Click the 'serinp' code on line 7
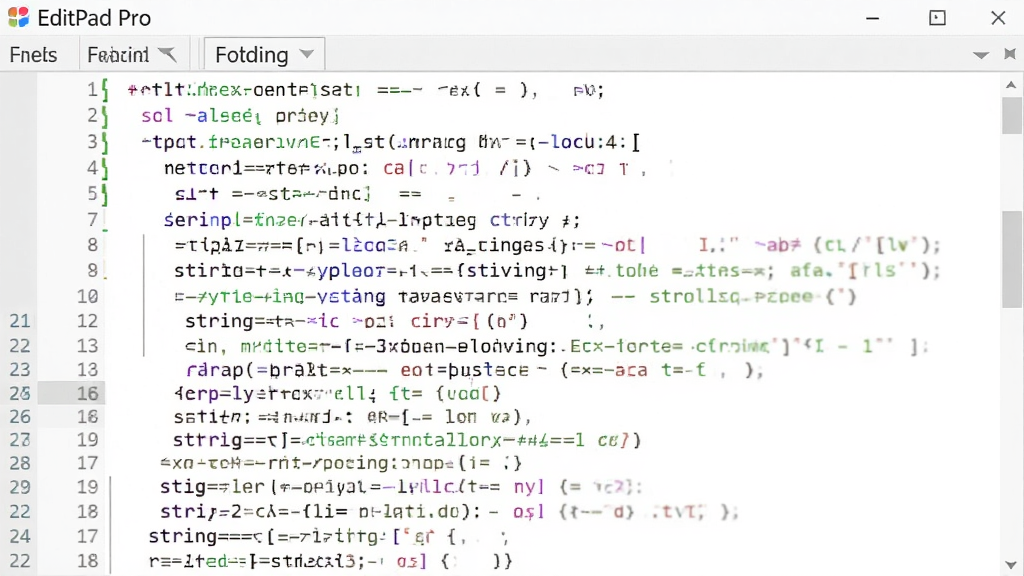1024x576 pixels. click(198, 220)
